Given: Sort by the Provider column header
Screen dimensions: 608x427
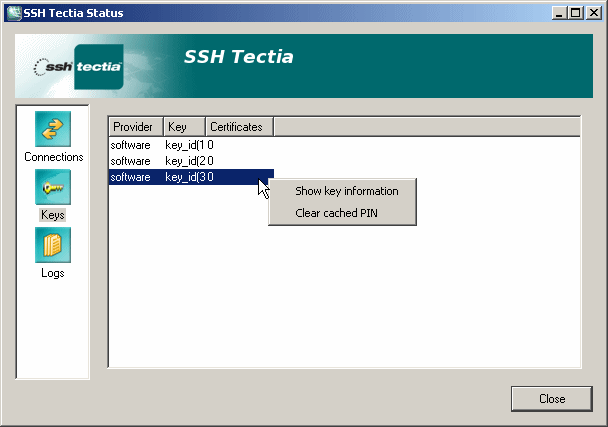Looking at the screenshot, I should (136, 127).
